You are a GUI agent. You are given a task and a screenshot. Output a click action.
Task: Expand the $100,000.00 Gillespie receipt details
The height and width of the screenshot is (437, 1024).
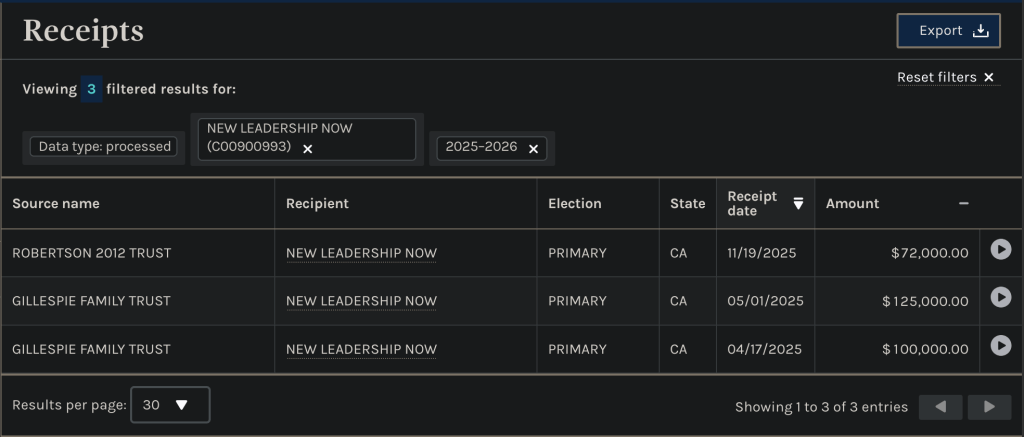(1000, 345)
